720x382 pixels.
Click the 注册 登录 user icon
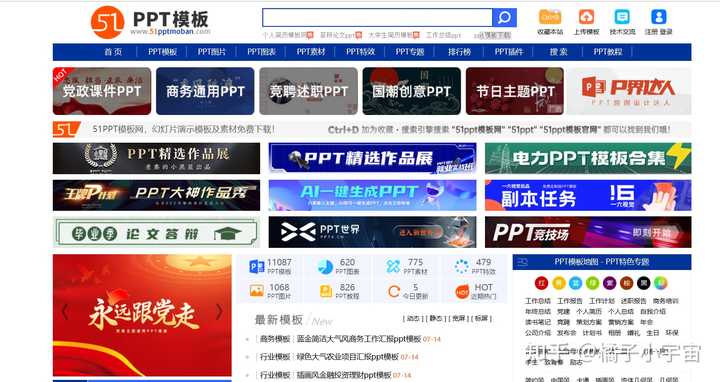[x=658, y=17]
